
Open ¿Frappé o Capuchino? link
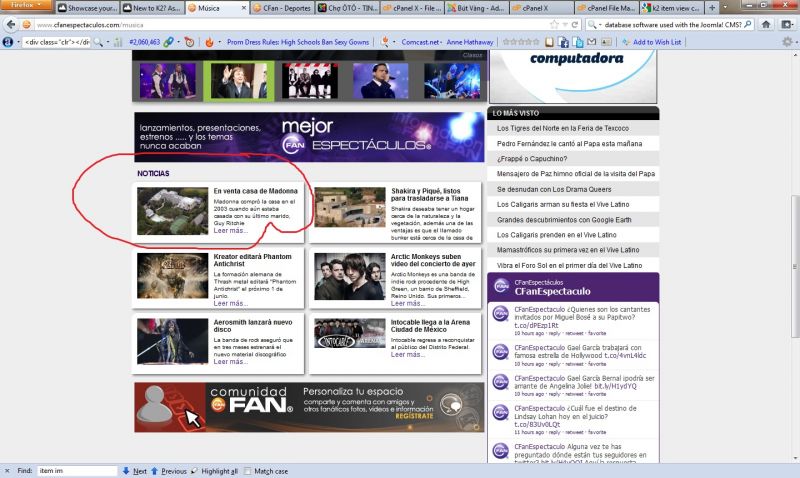(532, 159)
